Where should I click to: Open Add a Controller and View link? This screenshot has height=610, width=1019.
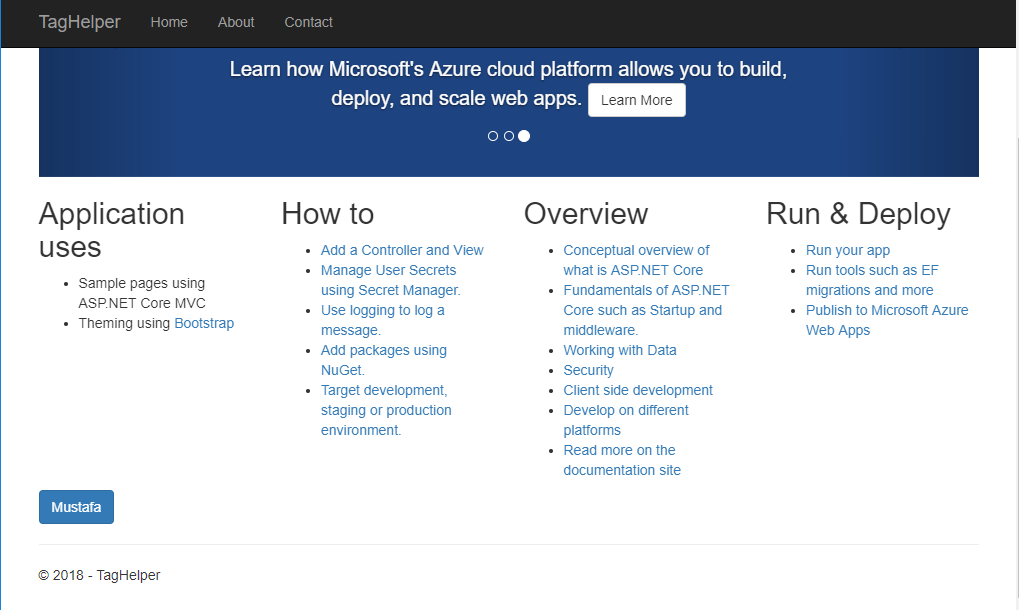(402, 250)
